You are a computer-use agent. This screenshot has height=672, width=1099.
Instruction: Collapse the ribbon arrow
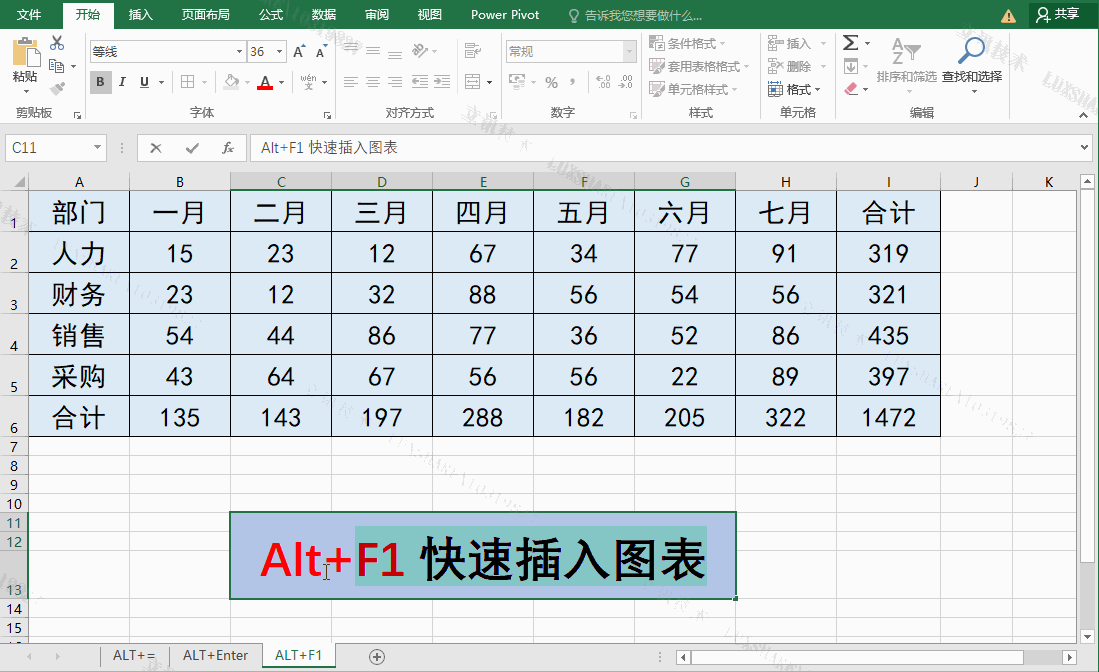coord(1084,115)
